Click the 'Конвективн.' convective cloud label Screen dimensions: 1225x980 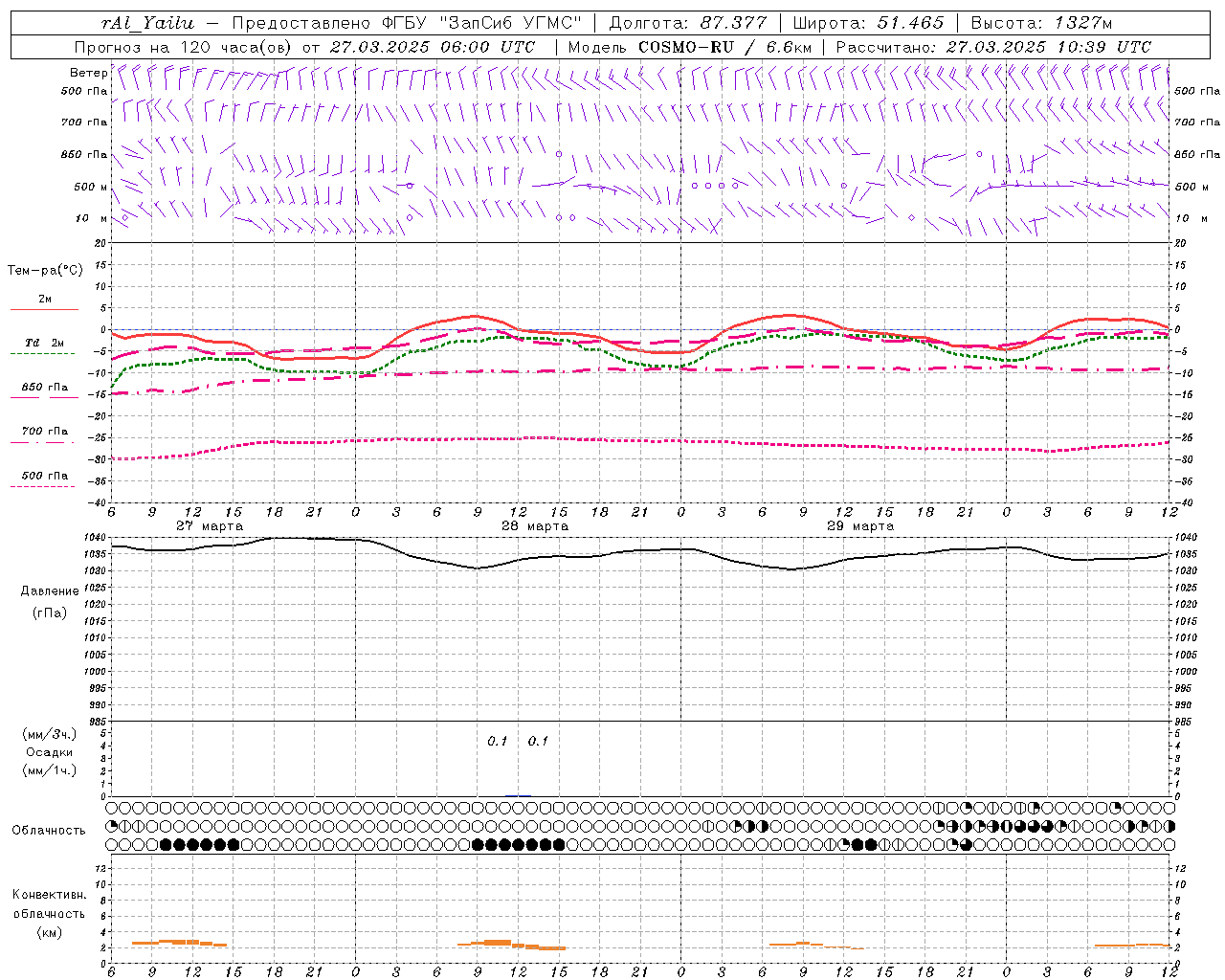(x=49, y=896)
